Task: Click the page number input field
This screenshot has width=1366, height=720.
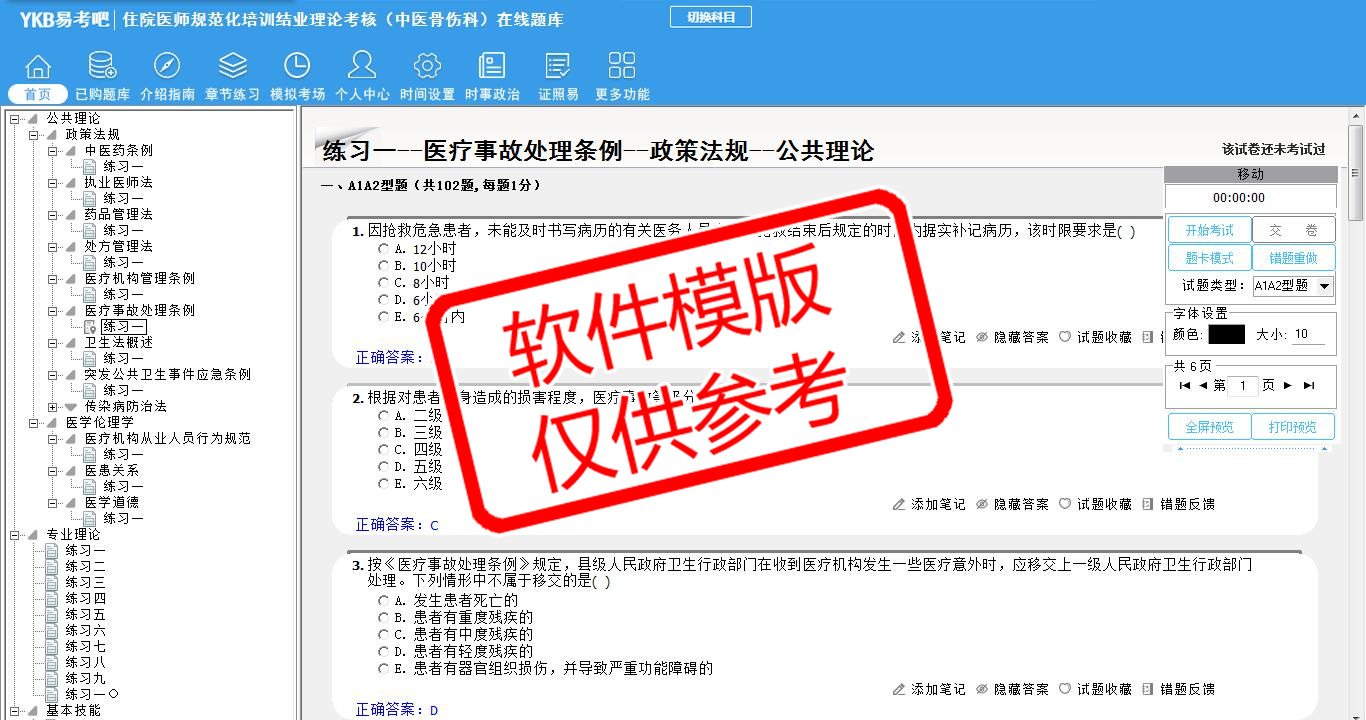Action: pos(1242,386)
